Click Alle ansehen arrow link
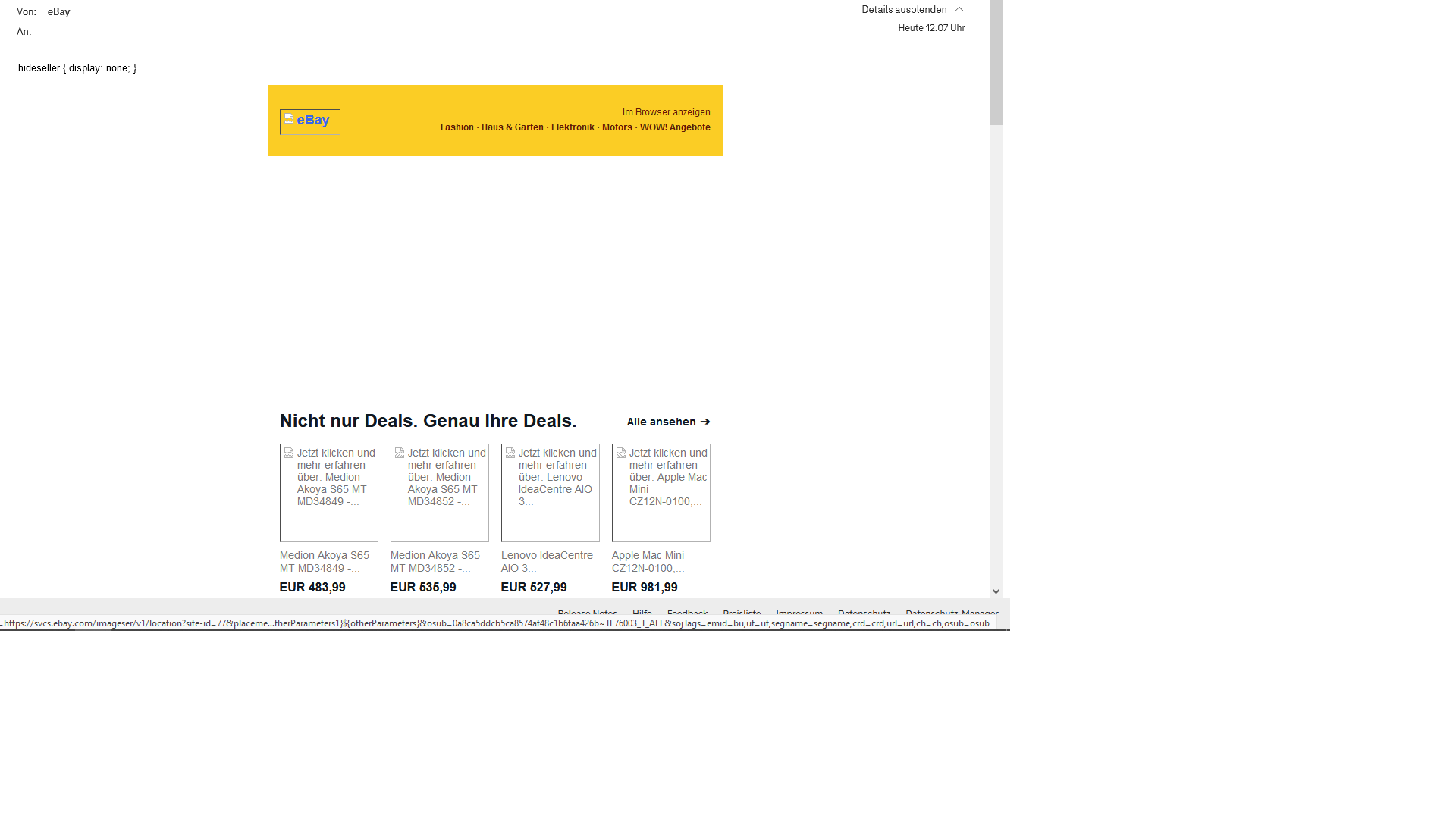The image size is (1456, 819). [x=668, y=422]
